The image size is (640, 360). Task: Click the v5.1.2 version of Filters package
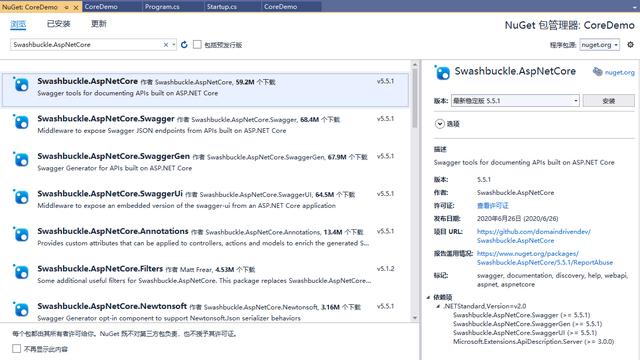click(385, 269)
